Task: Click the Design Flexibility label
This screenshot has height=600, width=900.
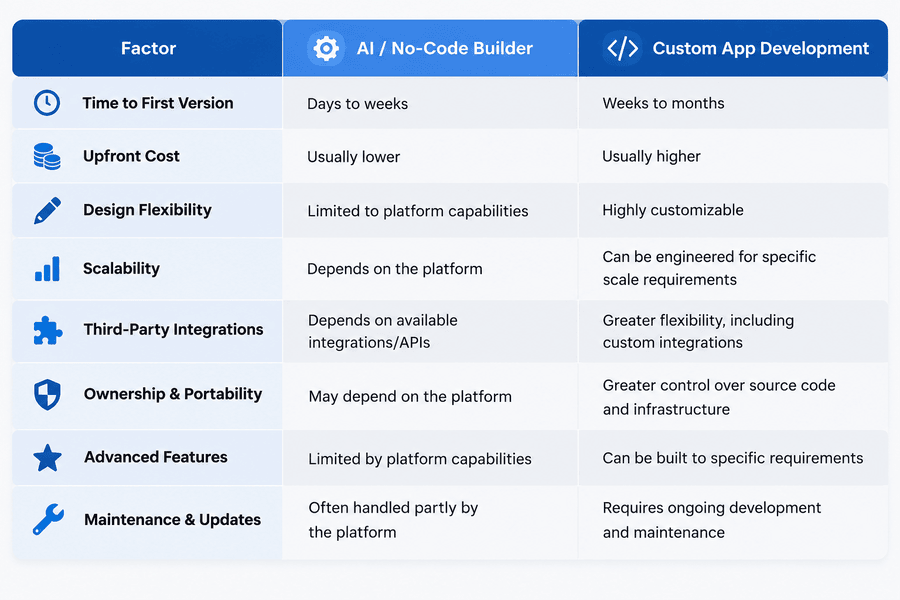Action: point(148,210)
